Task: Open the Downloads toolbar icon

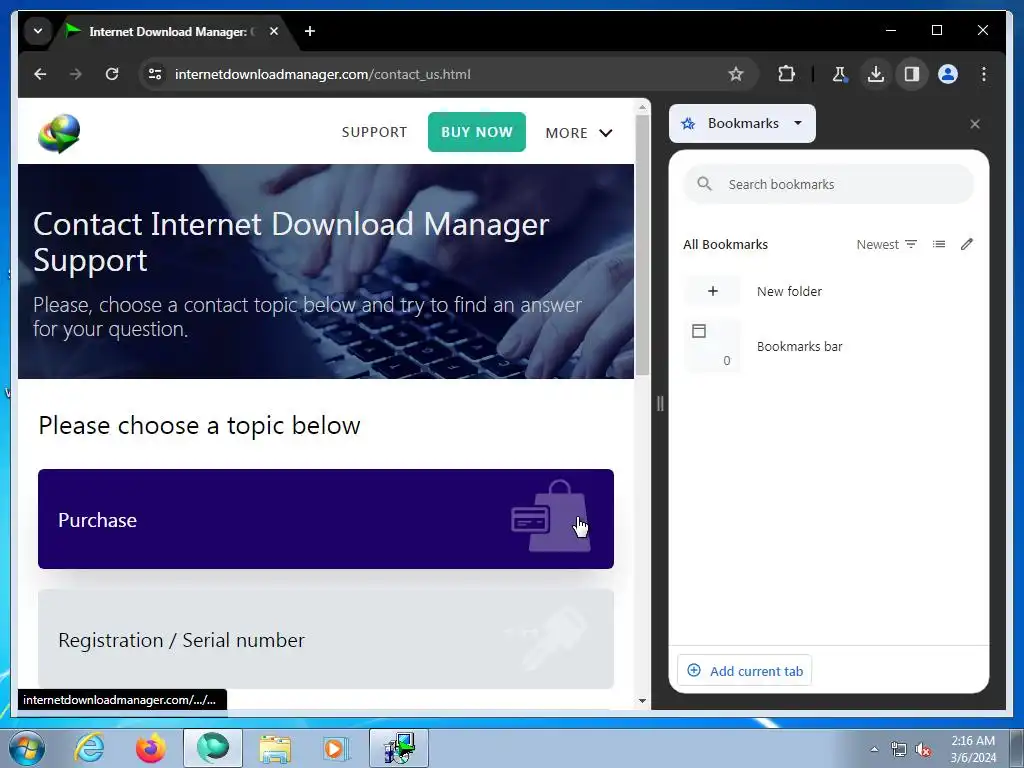Action: pos(876,74)
